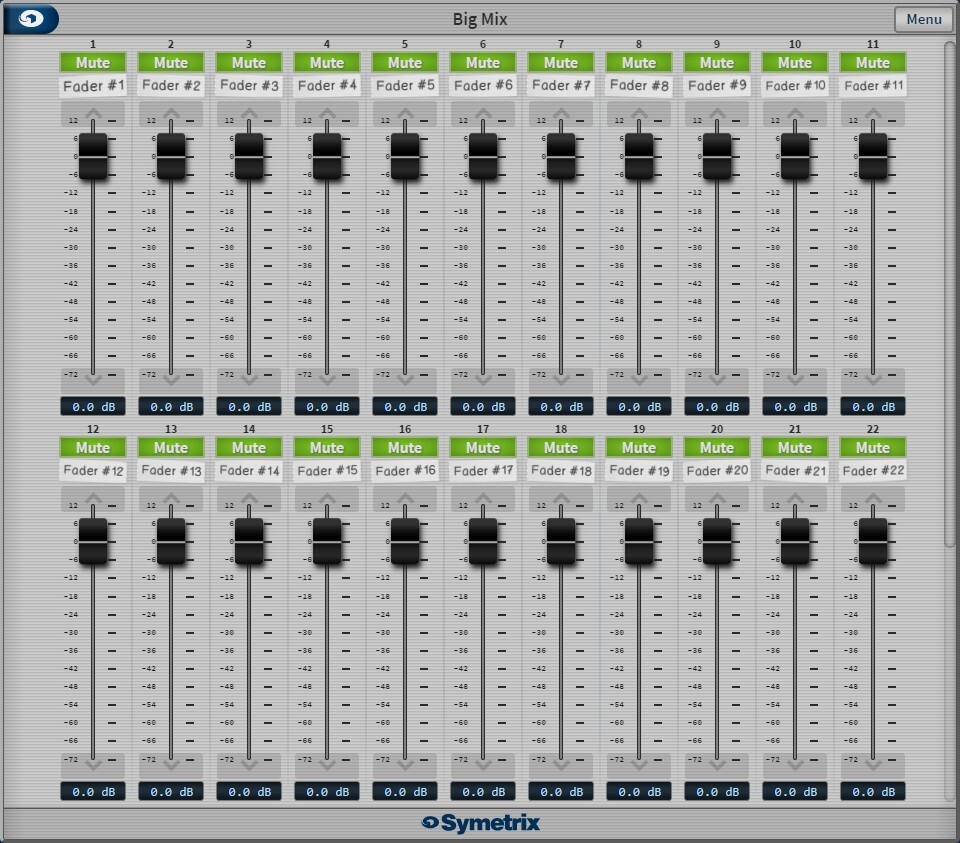Select the Fader #12 label
Screen dimensions: 960x843
(x=93, y=471)
